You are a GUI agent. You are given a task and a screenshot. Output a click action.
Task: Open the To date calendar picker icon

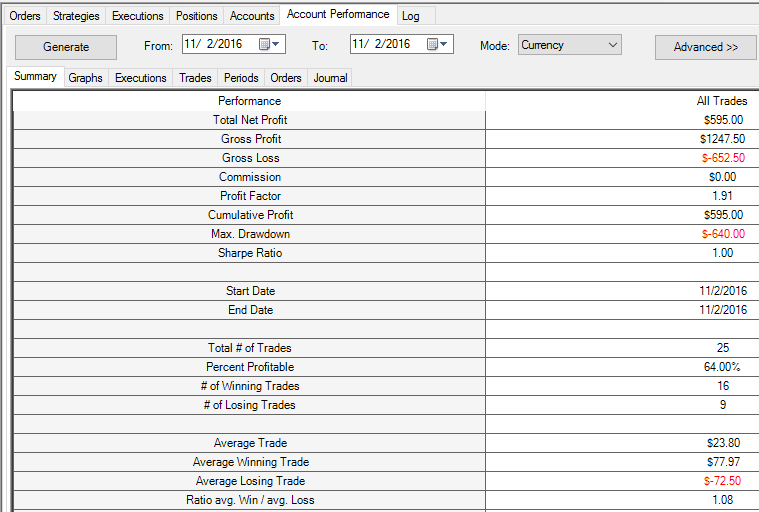coord(437,45)
